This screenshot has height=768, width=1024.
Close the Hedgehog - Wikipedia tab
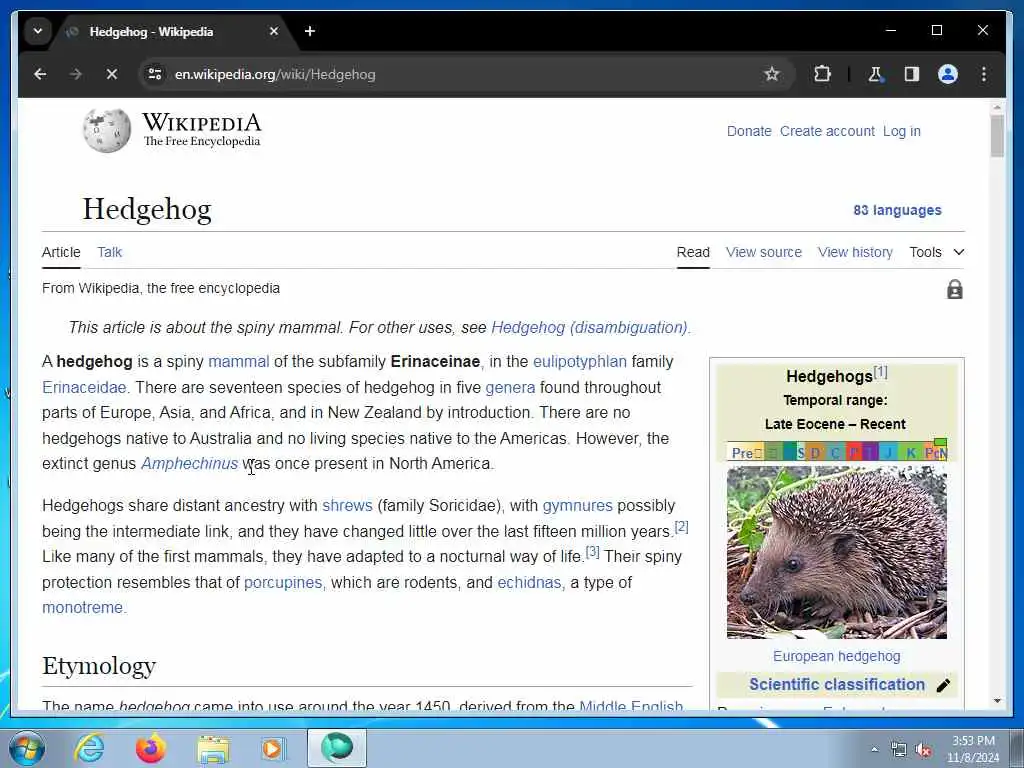pyautogui.click(x=274, y=31)
